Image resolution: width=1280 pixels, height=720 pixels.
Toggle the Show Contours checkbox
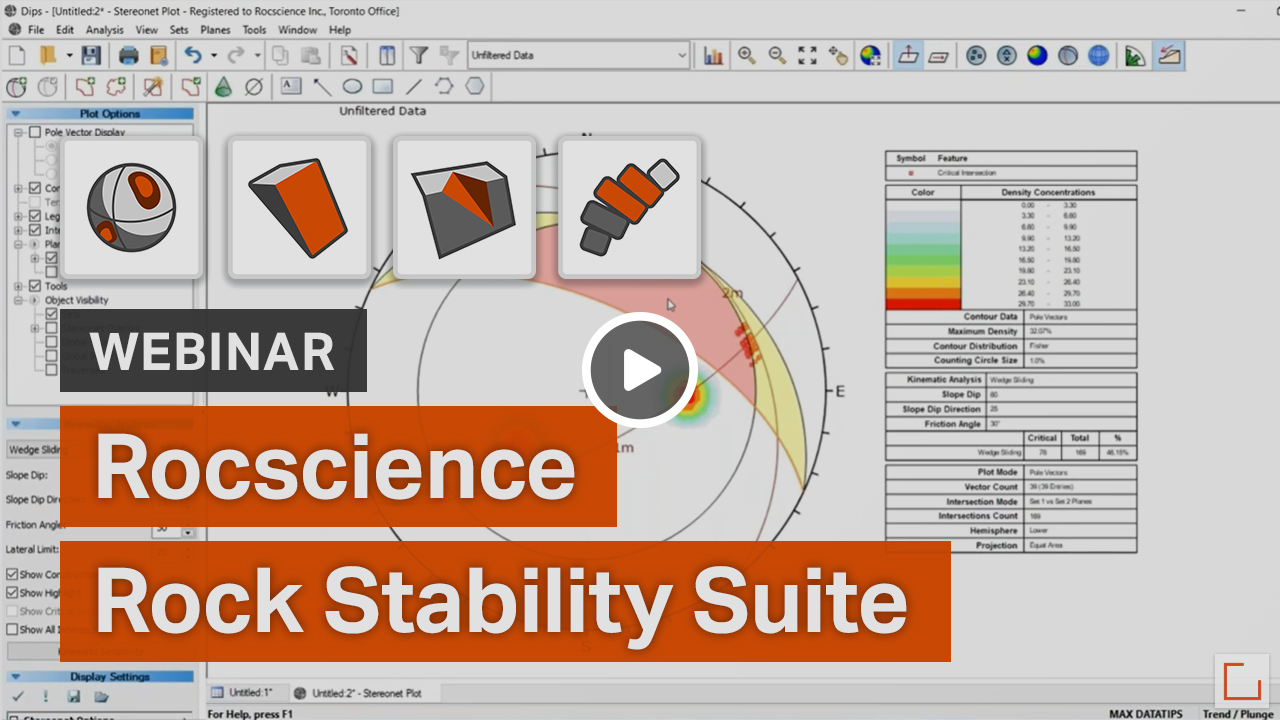(12, 575)
